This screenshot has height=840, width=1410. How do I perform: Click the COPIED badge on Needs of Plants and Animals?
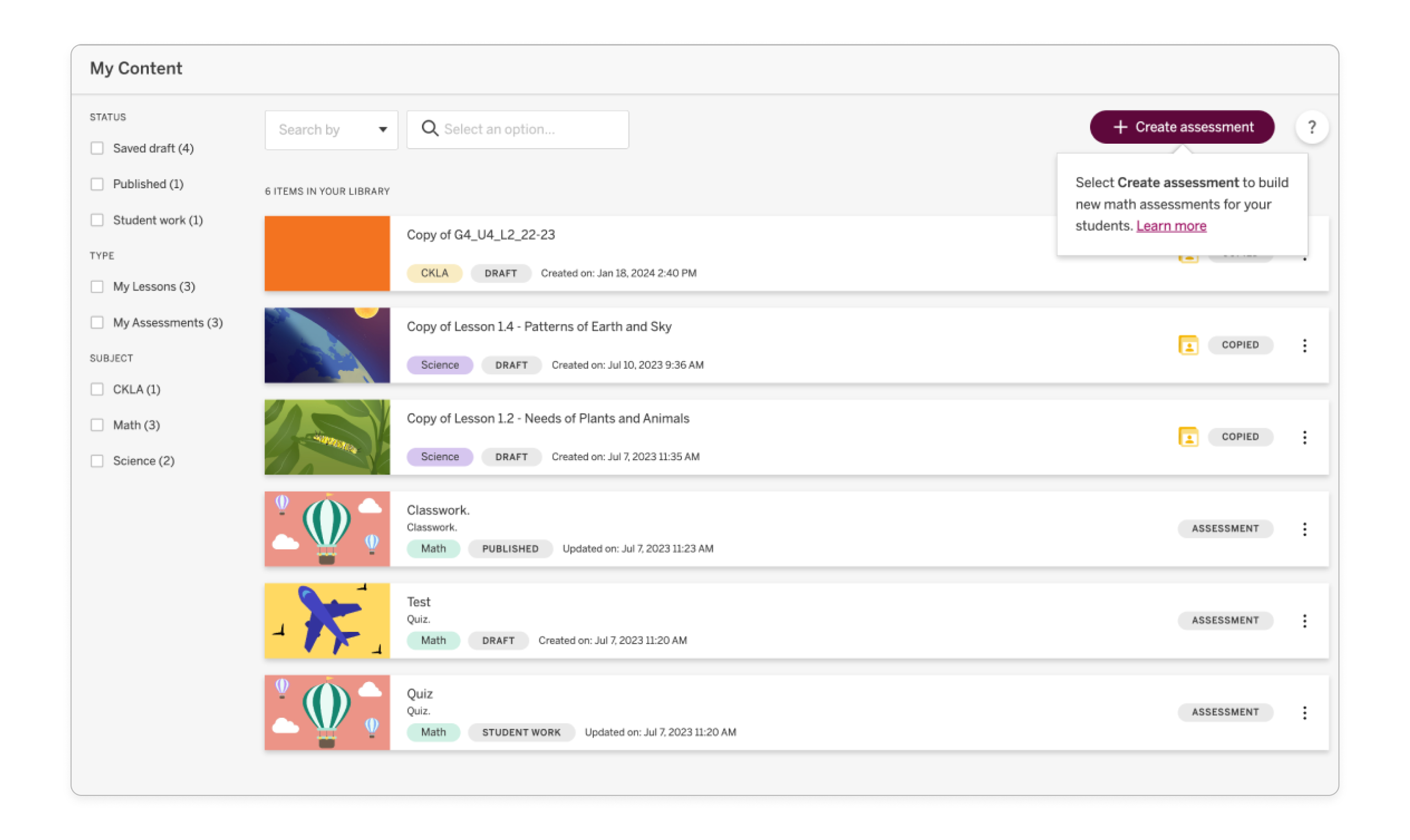click(x=1240, y=437)
